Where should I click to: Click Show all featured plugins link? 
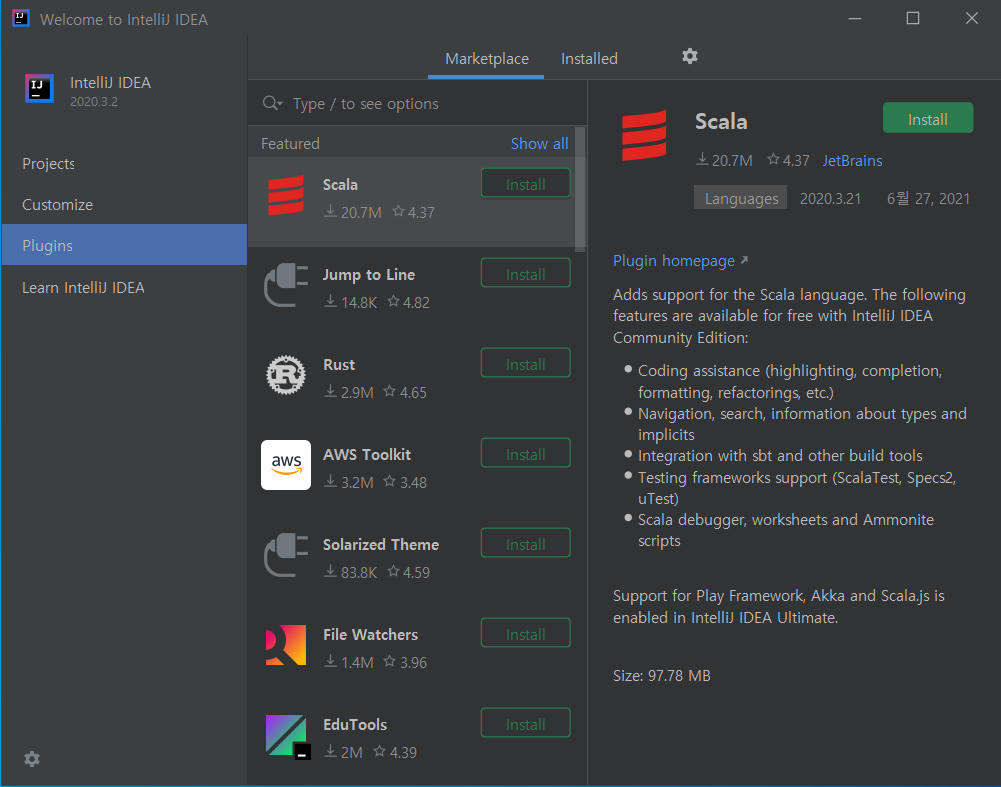pyautogui.click(x=539, y=144)
